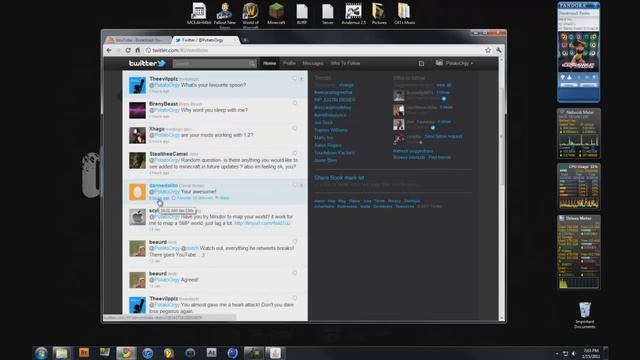The height and width of the screenshot is (360, 640).
Task: Click change link beside Trends
Action: [346, 85]
